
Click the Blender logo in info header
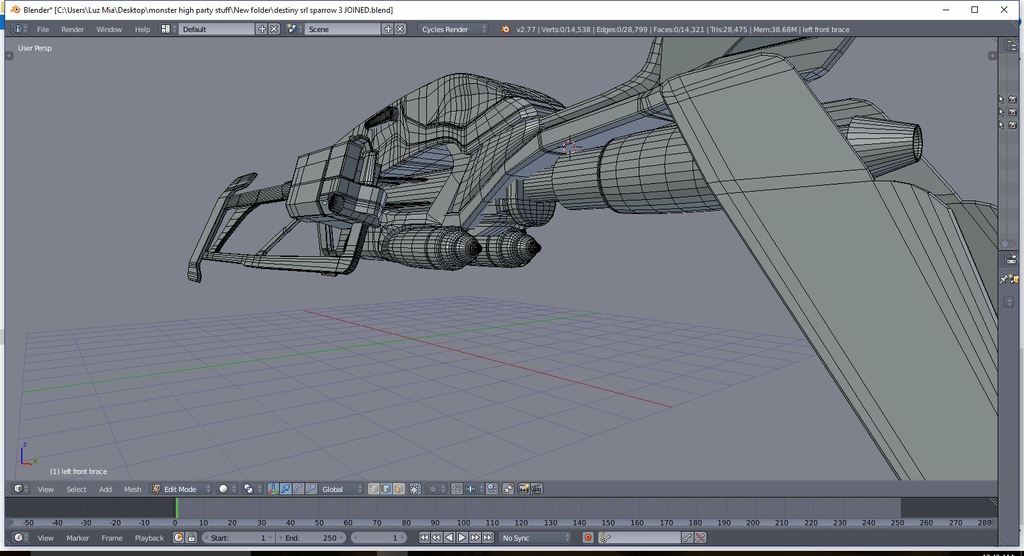click(x=505, y=29)
